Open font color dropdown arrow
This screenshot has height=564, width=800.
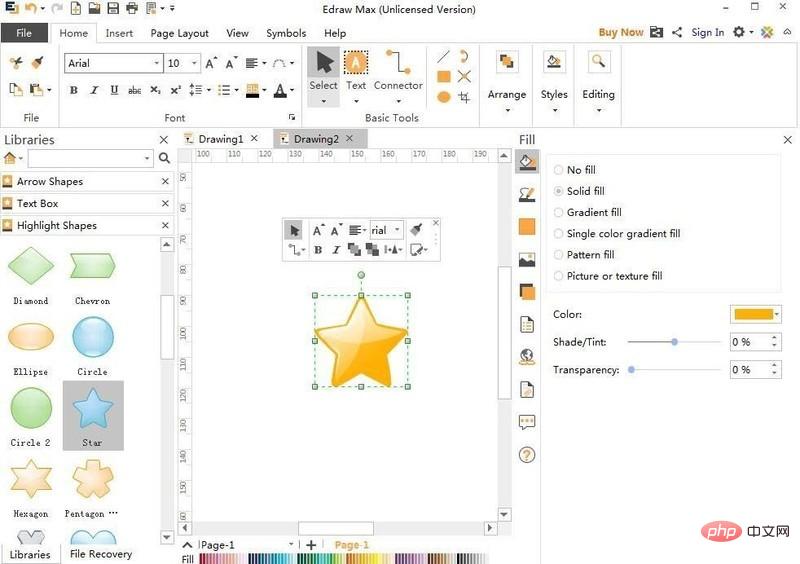click(x=292, y=90)
